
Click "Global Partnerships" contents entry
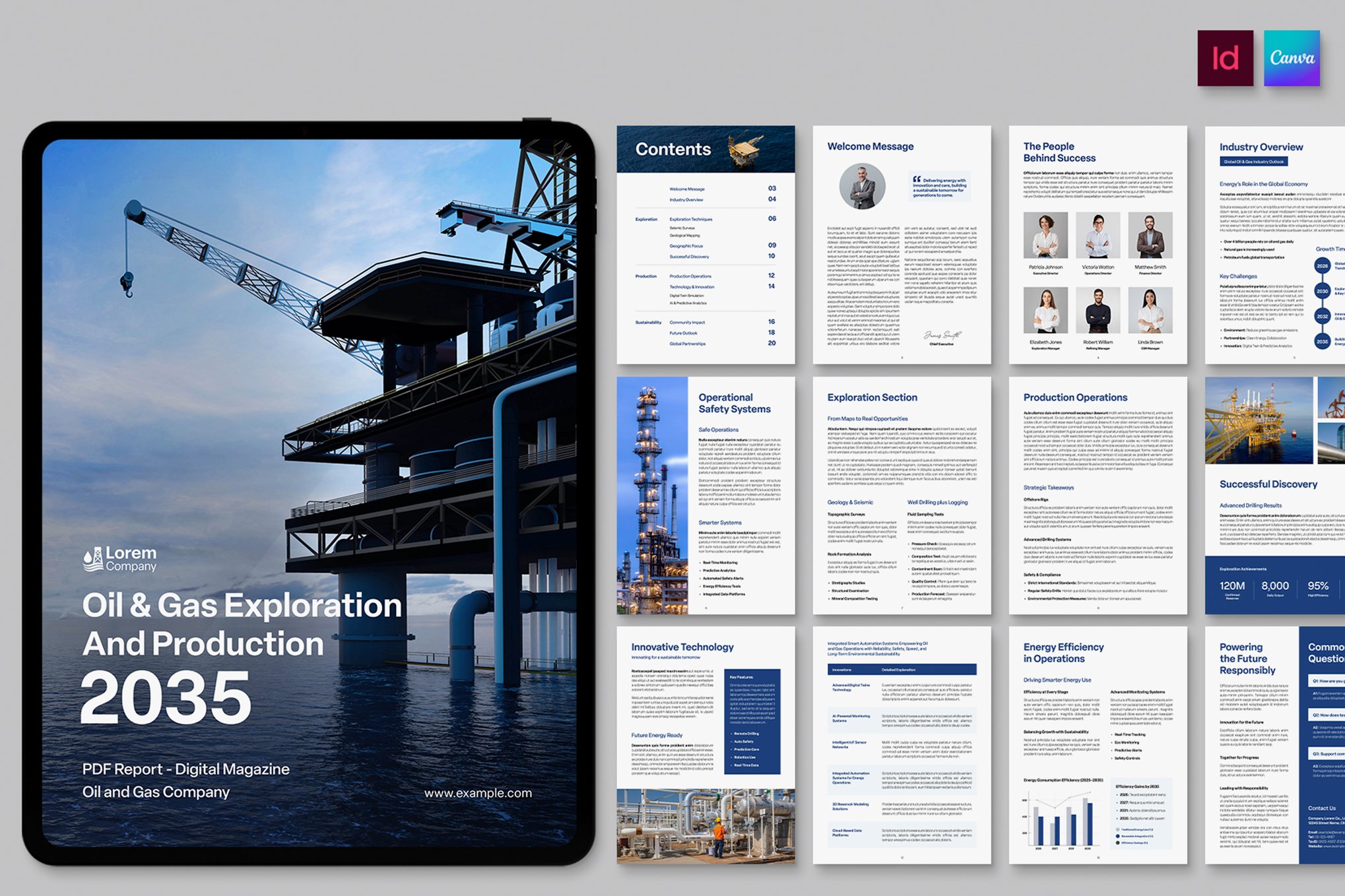click(688, 344)
